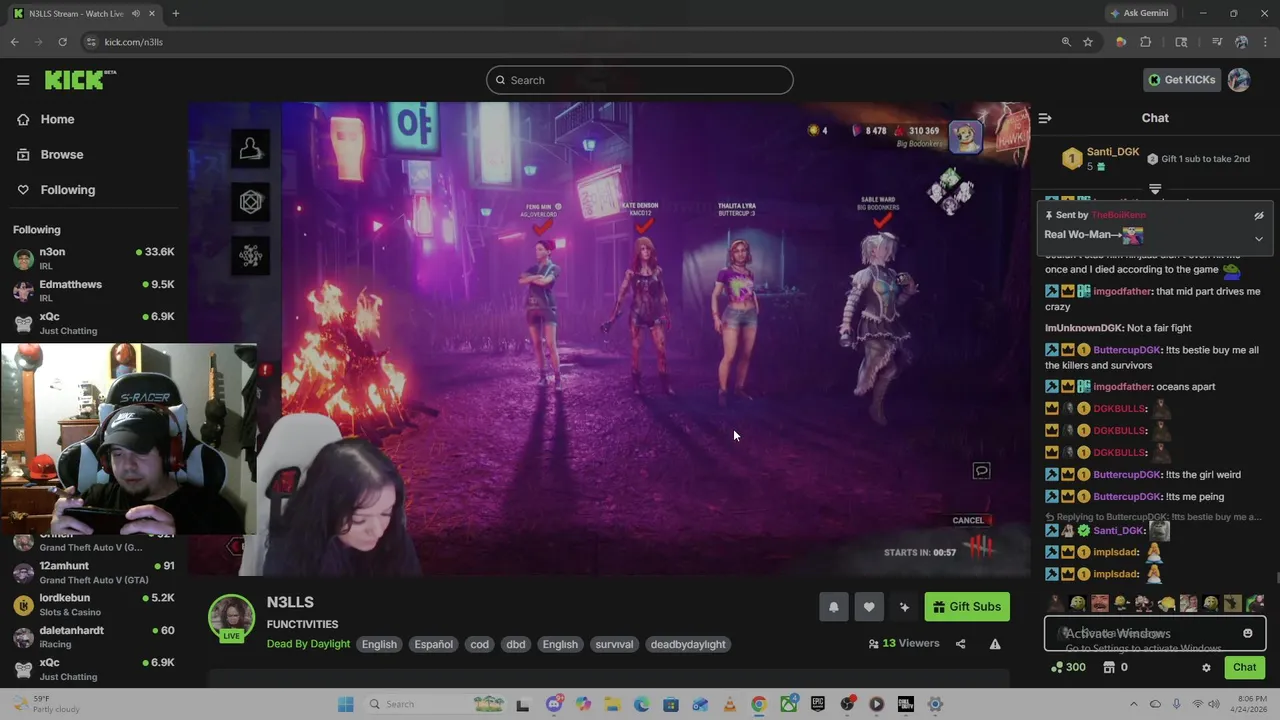Open browser zoom magnifier icon

point(1066,42)
